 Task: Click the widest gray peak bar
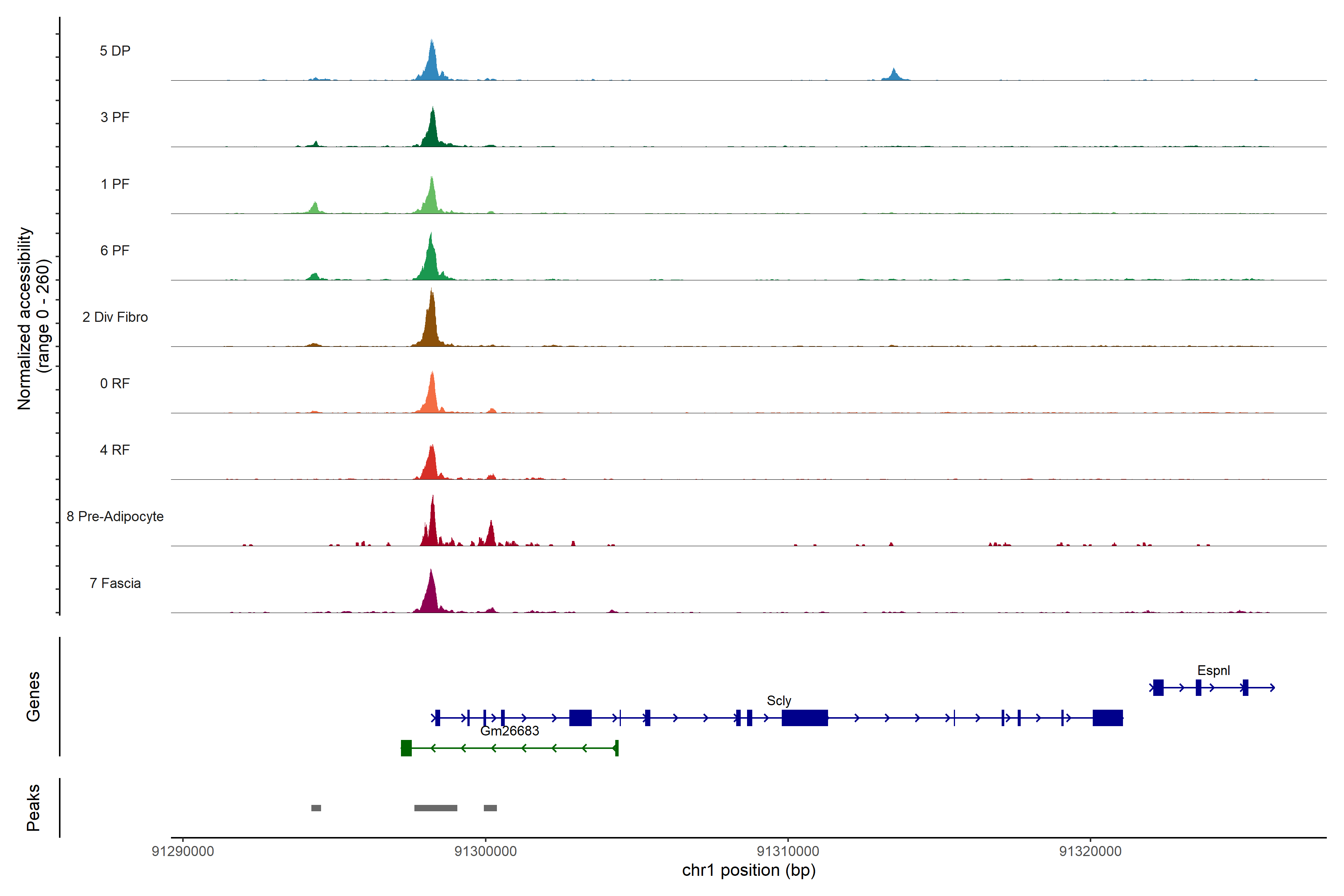435,808
